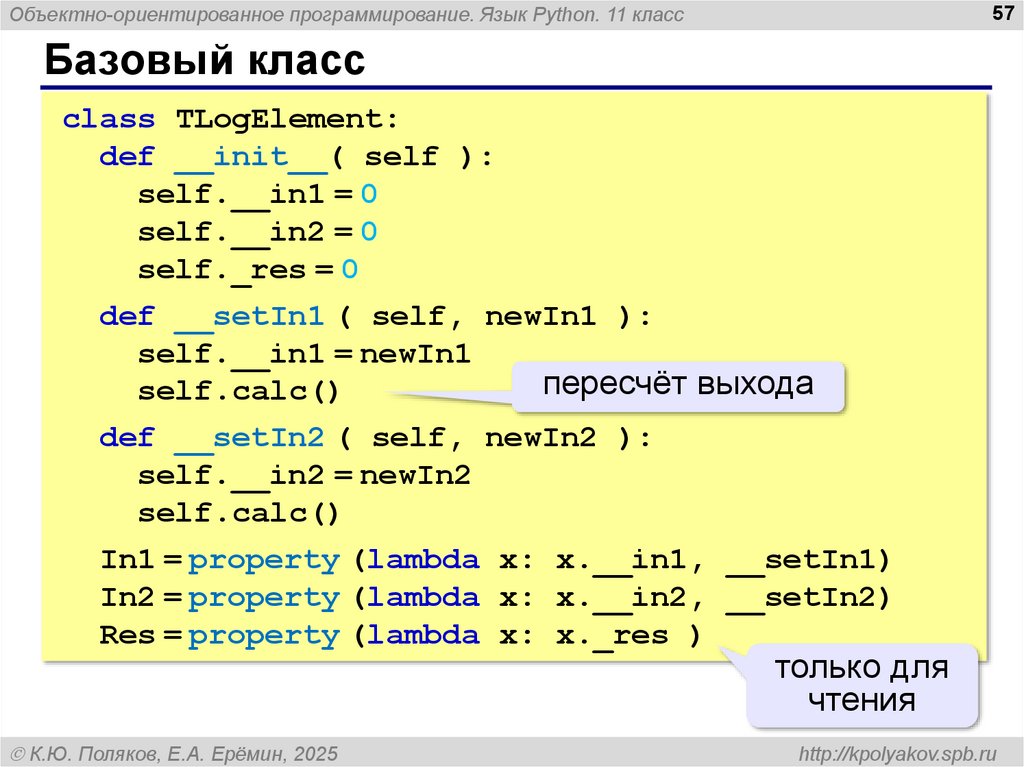This screenshot has height=767, width=1024.
Task: Click the "пересчёт выхода" callout
Action: [679, 385]
